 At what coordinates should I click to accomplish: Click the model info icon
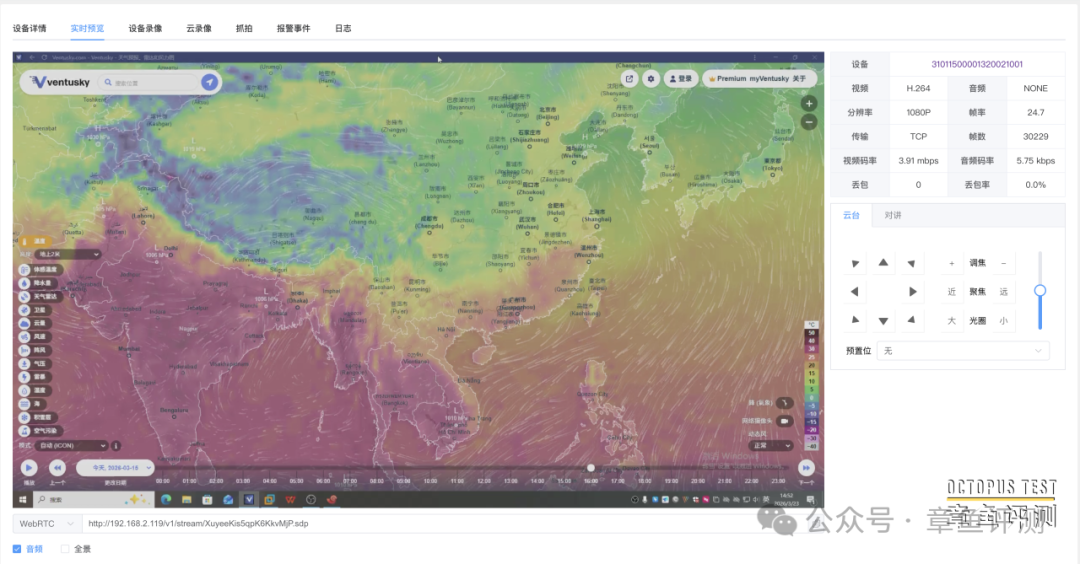click(116, 446)
